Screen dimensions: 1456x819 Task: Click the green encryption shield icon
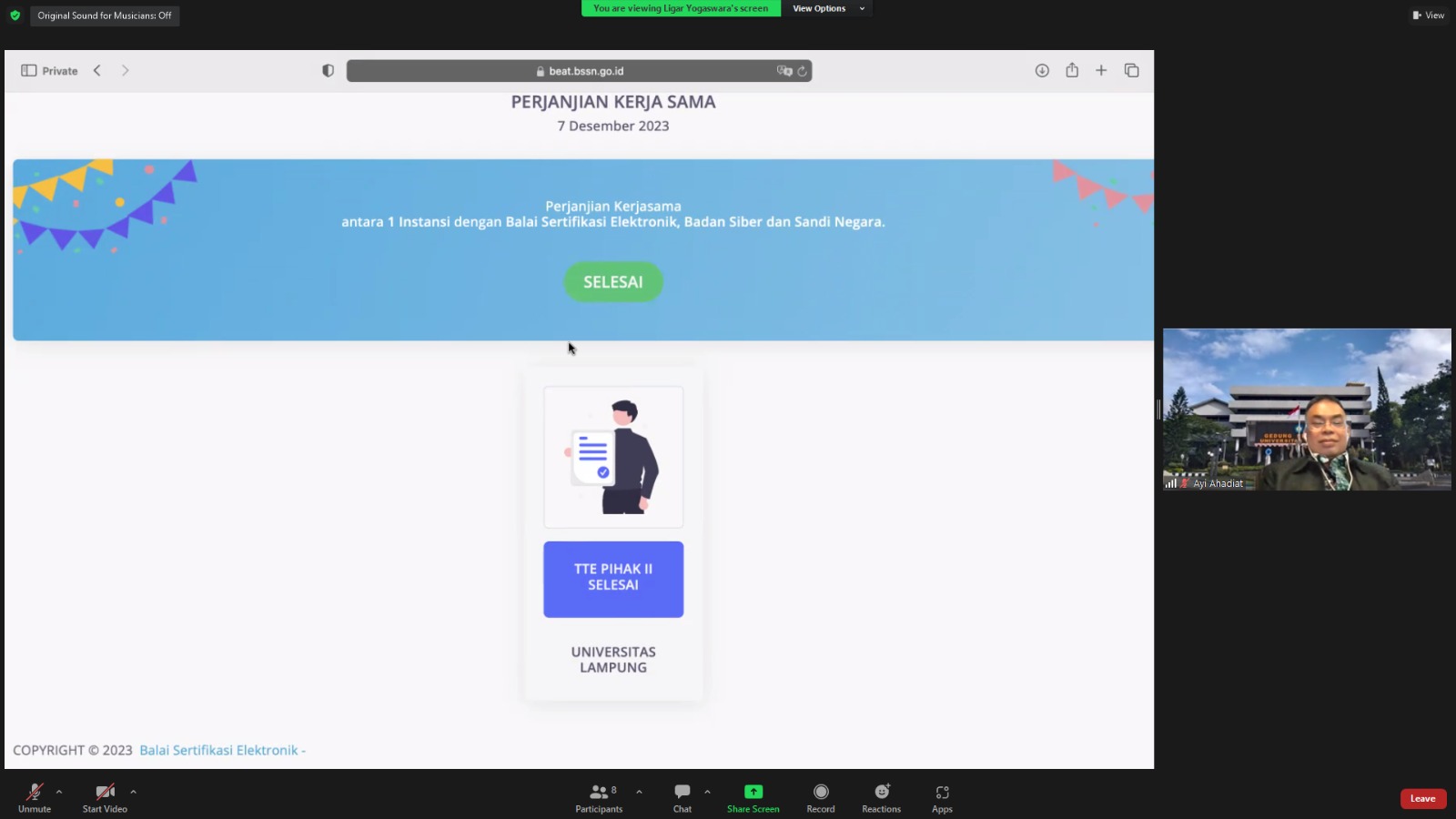coord(15,15)
